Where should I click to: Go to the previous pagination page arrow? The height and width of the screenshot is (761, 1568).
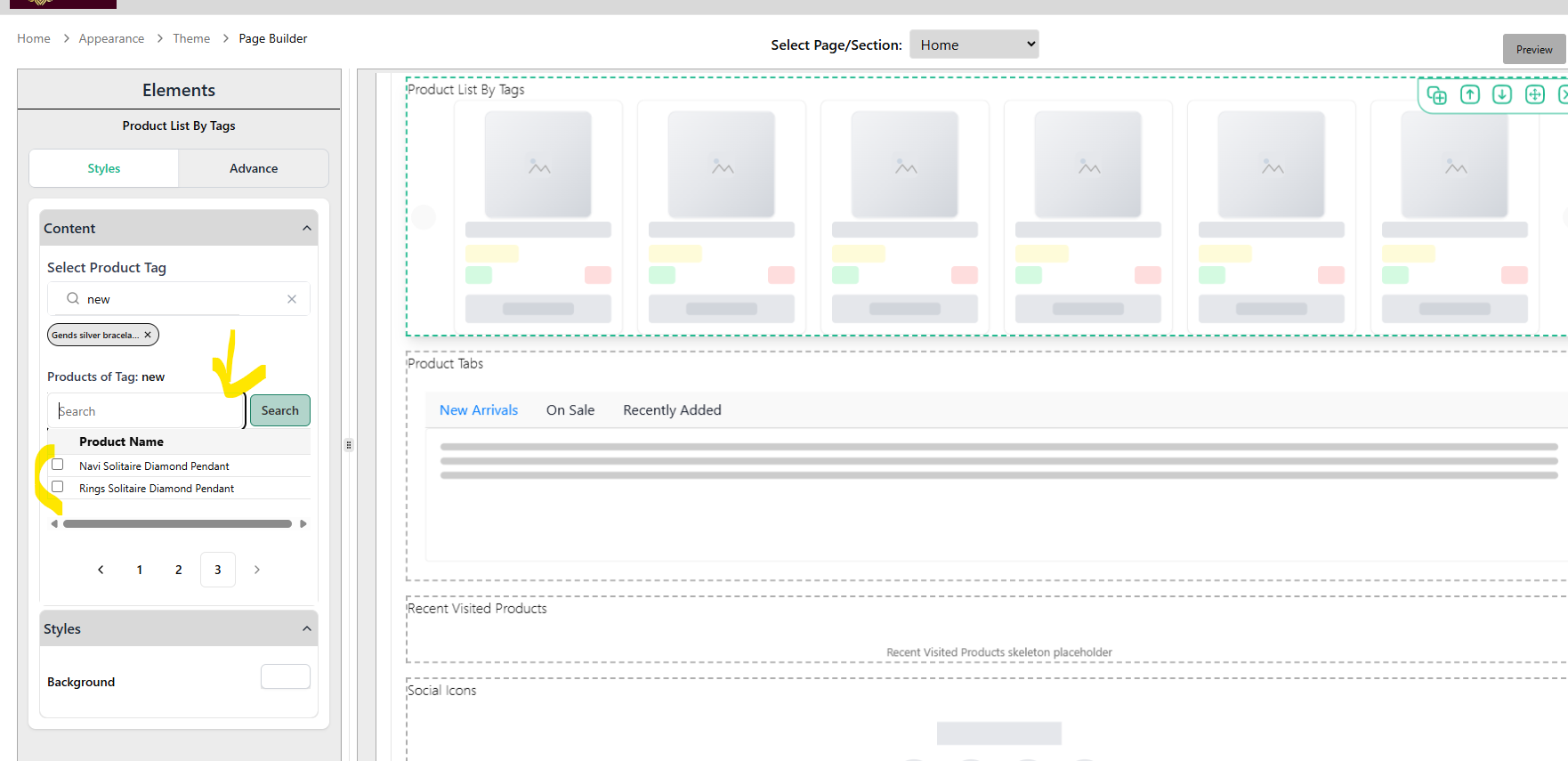(101, 570)
